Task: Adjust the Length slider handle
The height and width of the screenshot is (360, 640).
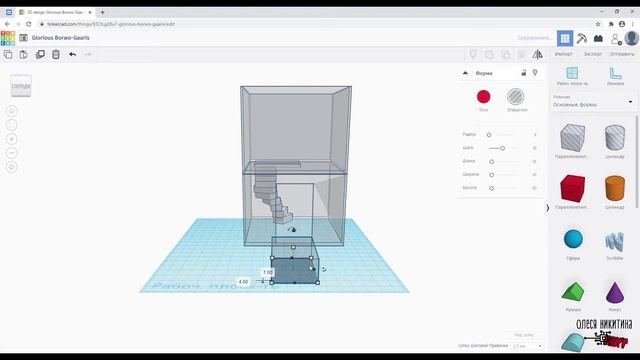Action: tap(491, 162)
